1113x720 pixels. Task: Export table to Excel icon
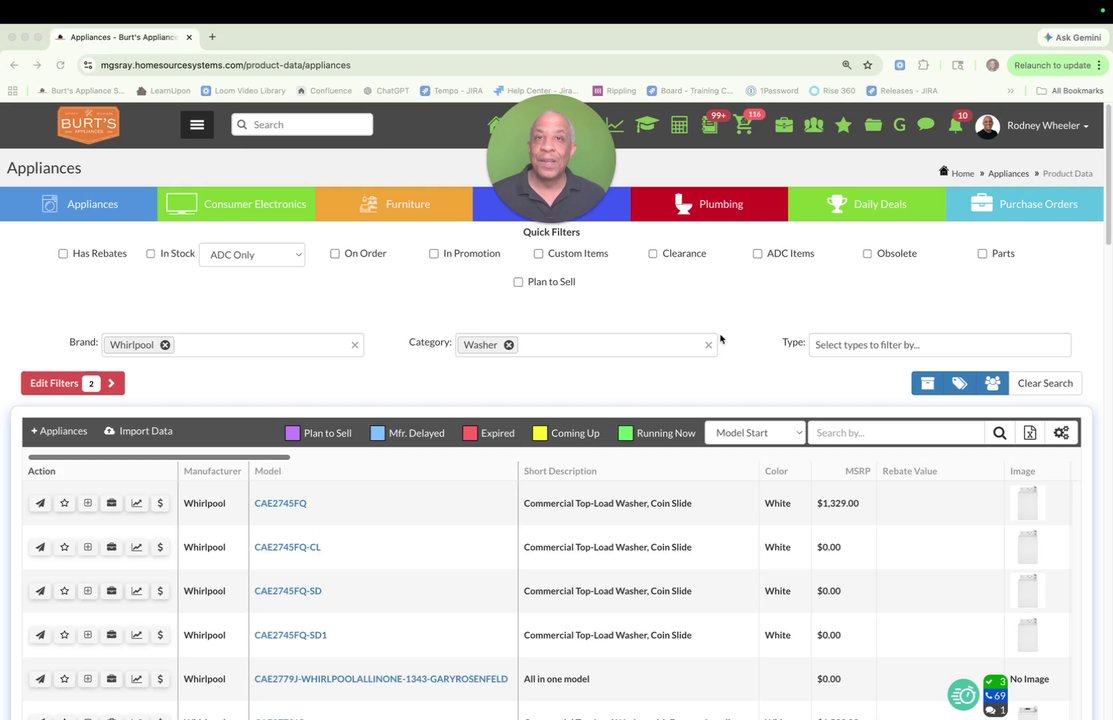(1030, 433)
